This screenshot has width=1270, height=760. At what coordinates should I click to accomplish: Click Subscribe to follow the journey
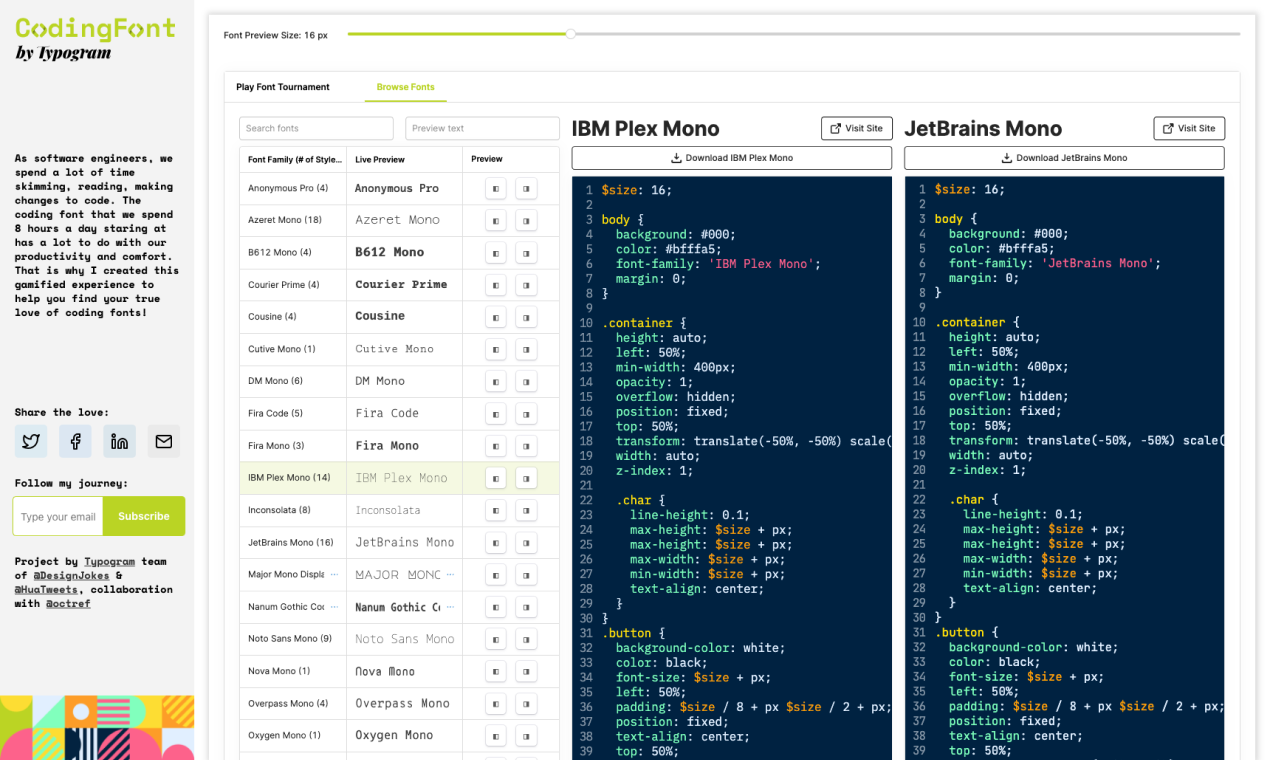(x=143, y=516)
